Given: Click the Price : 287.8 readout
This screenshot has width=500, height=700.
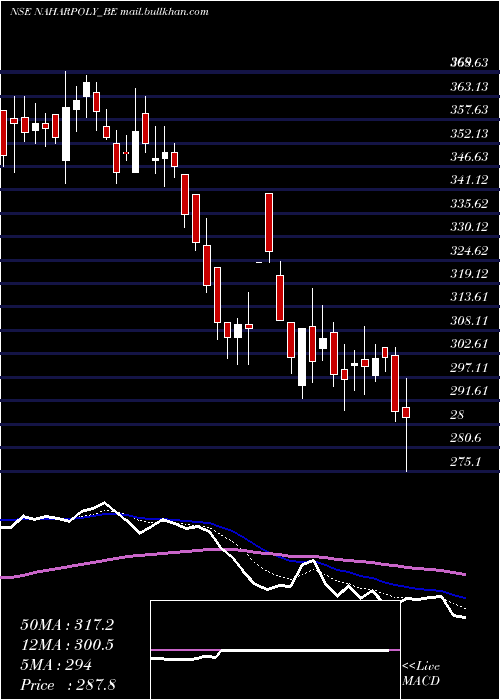Looking at the screenshot, I should coord(68,685).
